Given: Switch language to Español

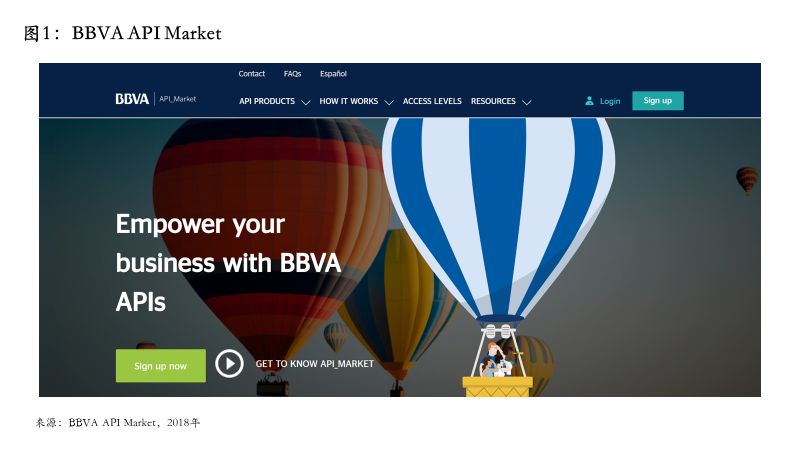Looking at the screenshot, I should [x=333, y=73].
